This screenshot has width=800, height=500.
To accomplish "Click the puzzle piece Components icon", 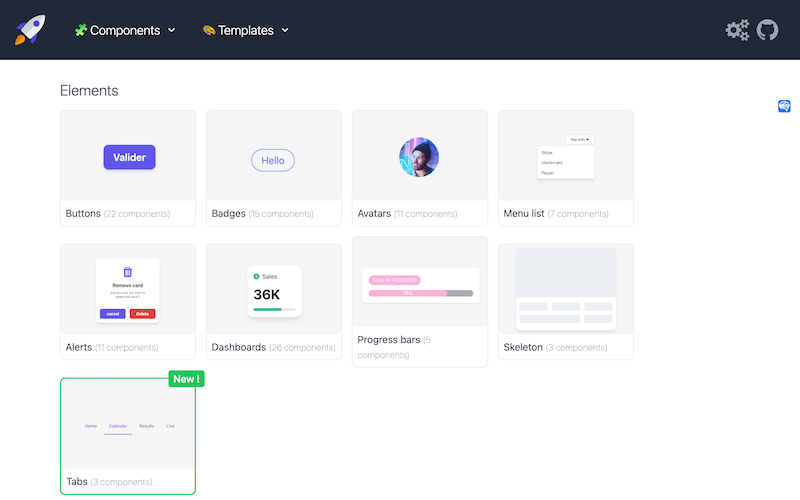I will pos(81,30).
